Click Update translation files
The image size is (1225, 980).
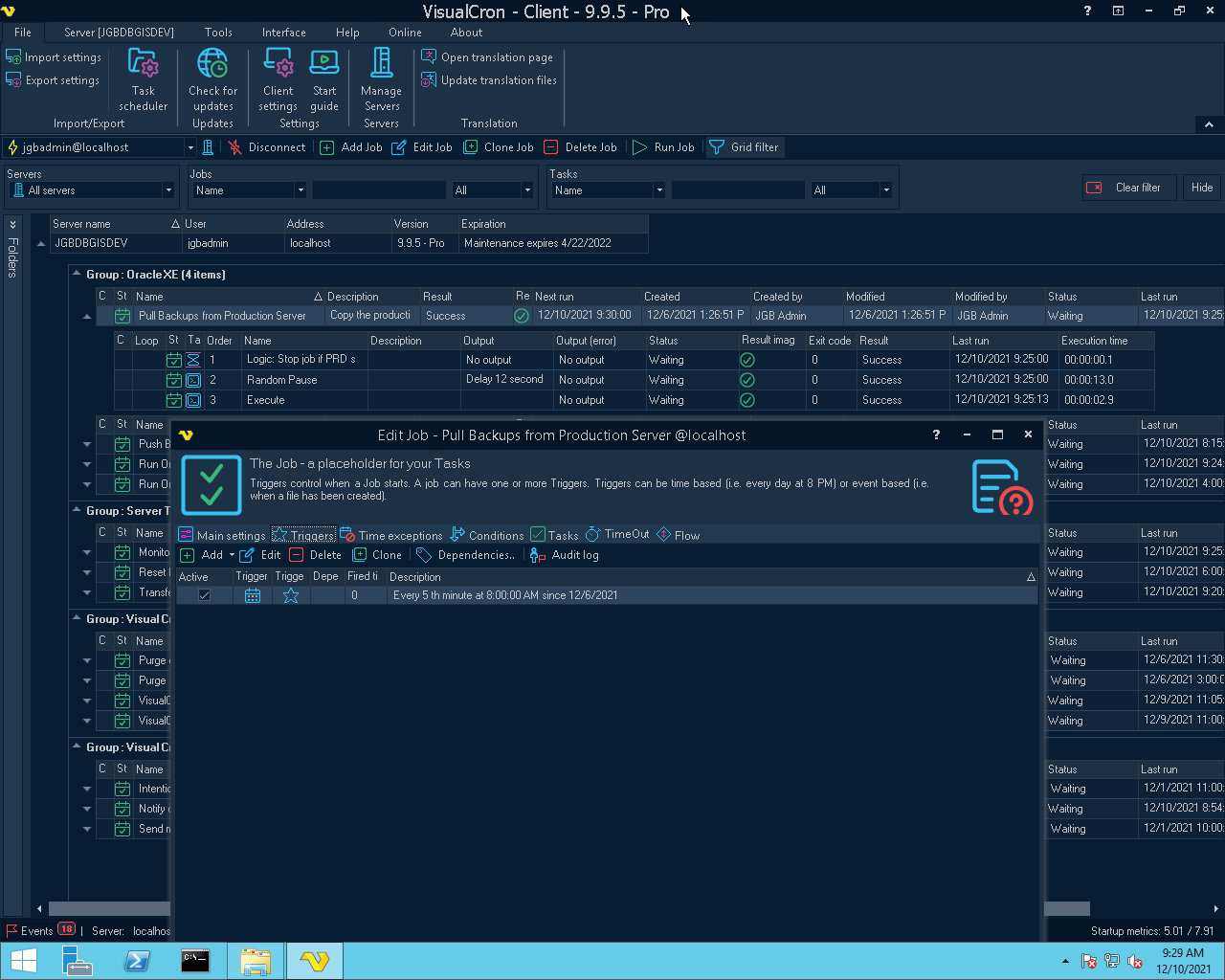point(489,80)
